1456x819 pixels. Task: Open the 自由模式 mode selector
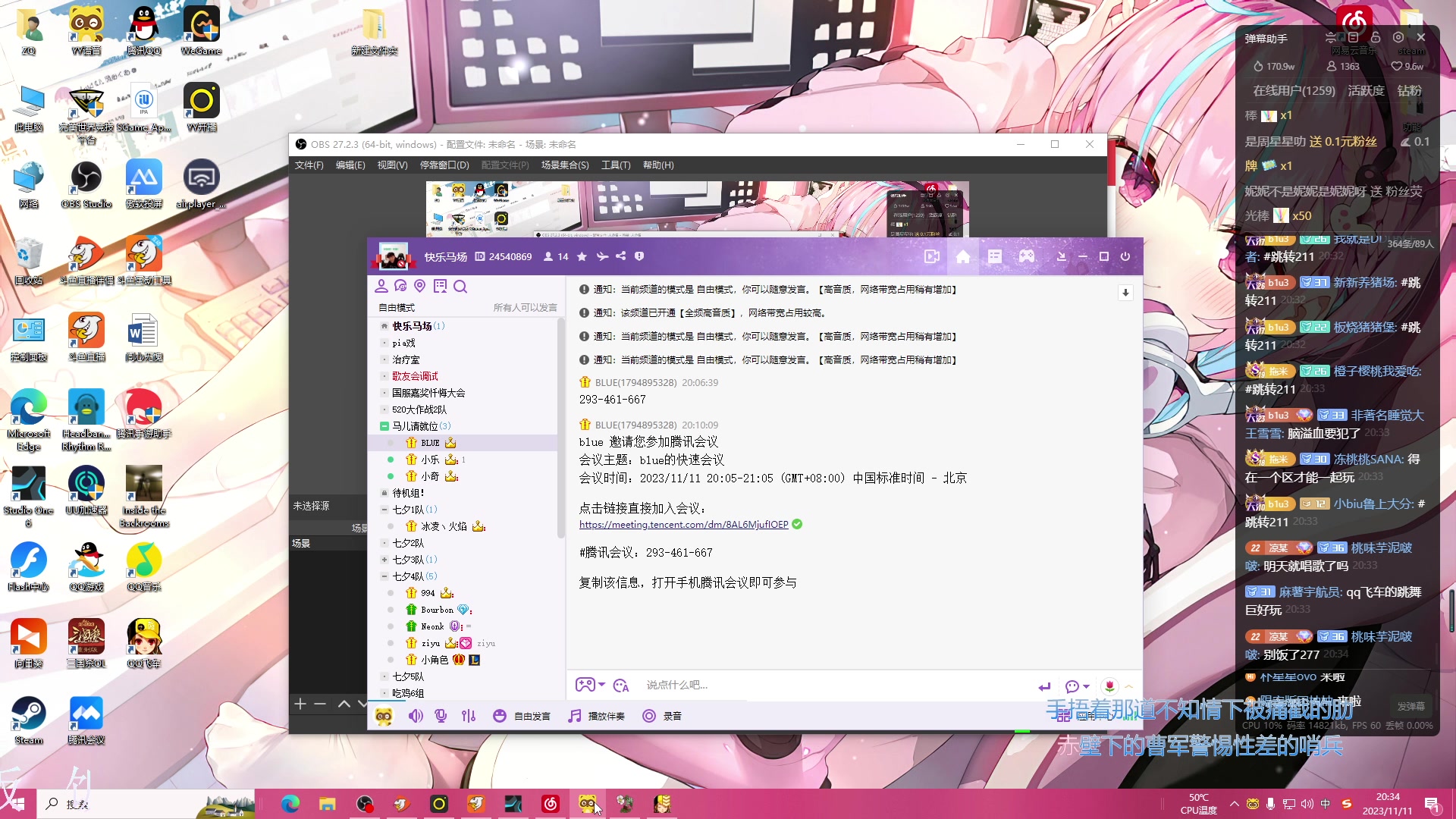click(x=397, y=307)
